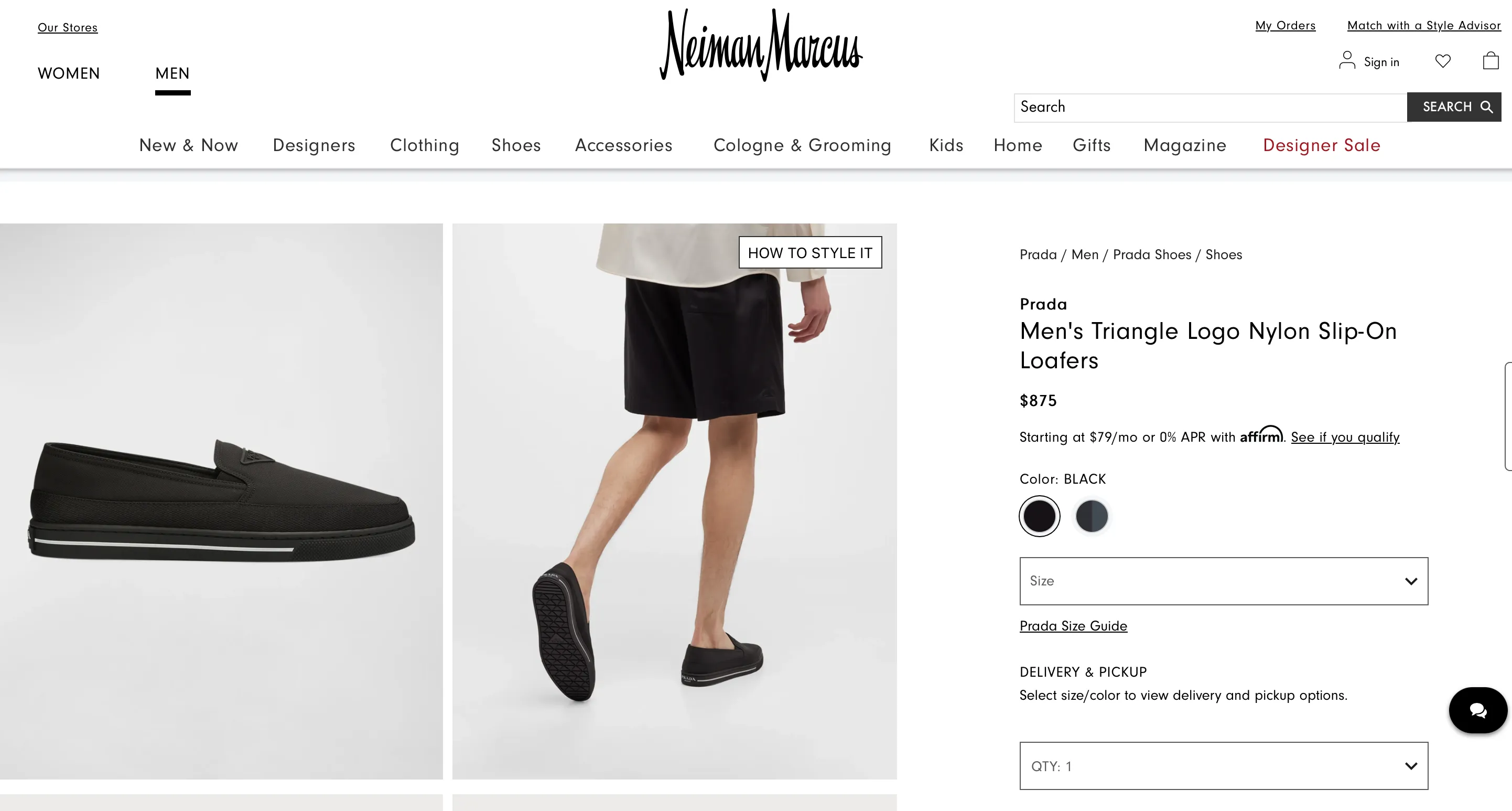
Task: Open the Prada Size Guide link
Action: (1073, 626)
